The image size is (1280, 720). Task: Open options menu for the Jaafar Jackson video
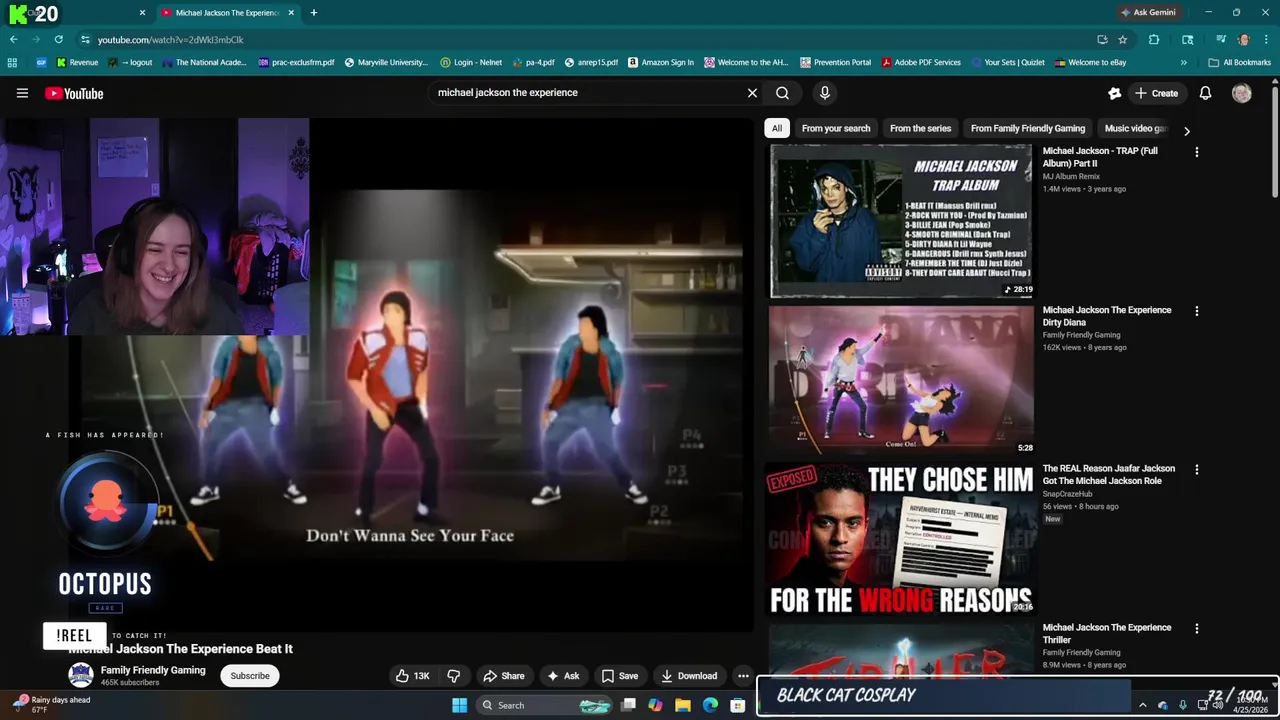coord(1196,469)
